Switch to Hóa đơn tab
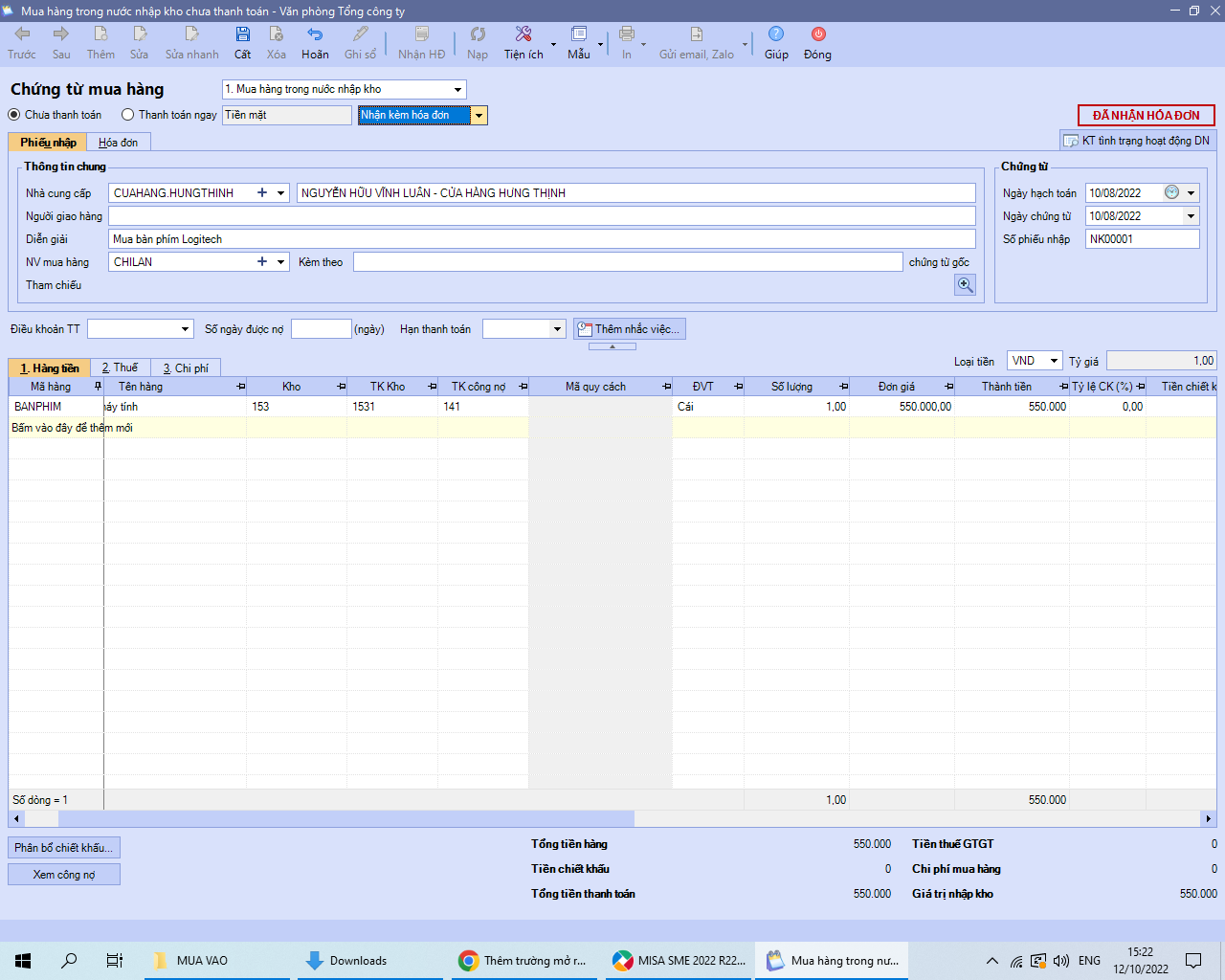The image size is (1225, 980). 119,143
